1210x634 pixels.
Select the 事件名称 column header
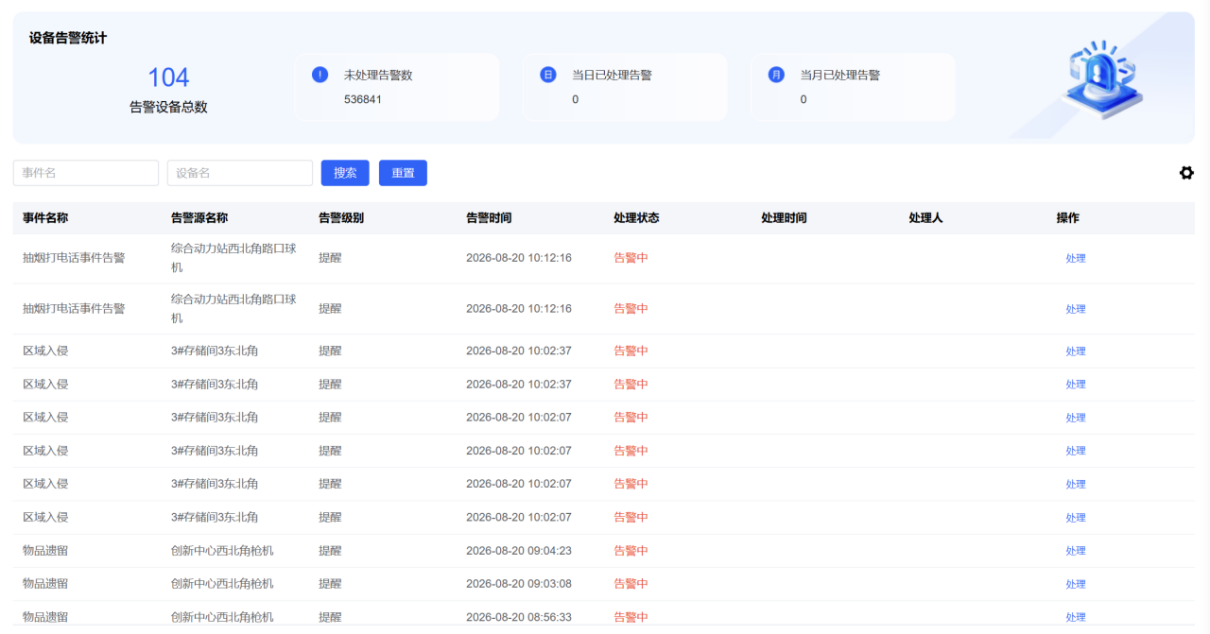45,218
